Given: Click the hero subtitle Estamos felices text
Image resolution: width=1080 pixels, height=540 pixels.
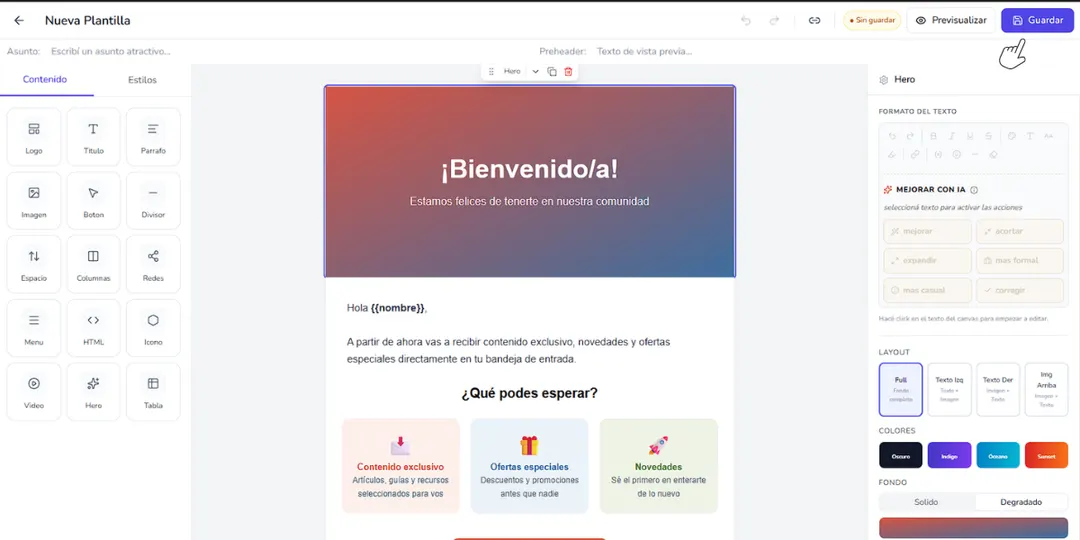Looking at the screenshot, I should (x=530, y=201).
